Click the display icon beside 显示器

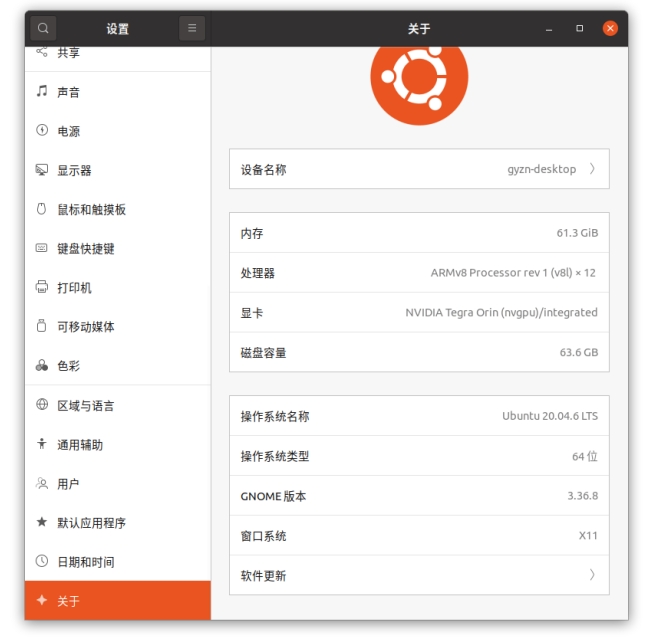tap(42, 170)
